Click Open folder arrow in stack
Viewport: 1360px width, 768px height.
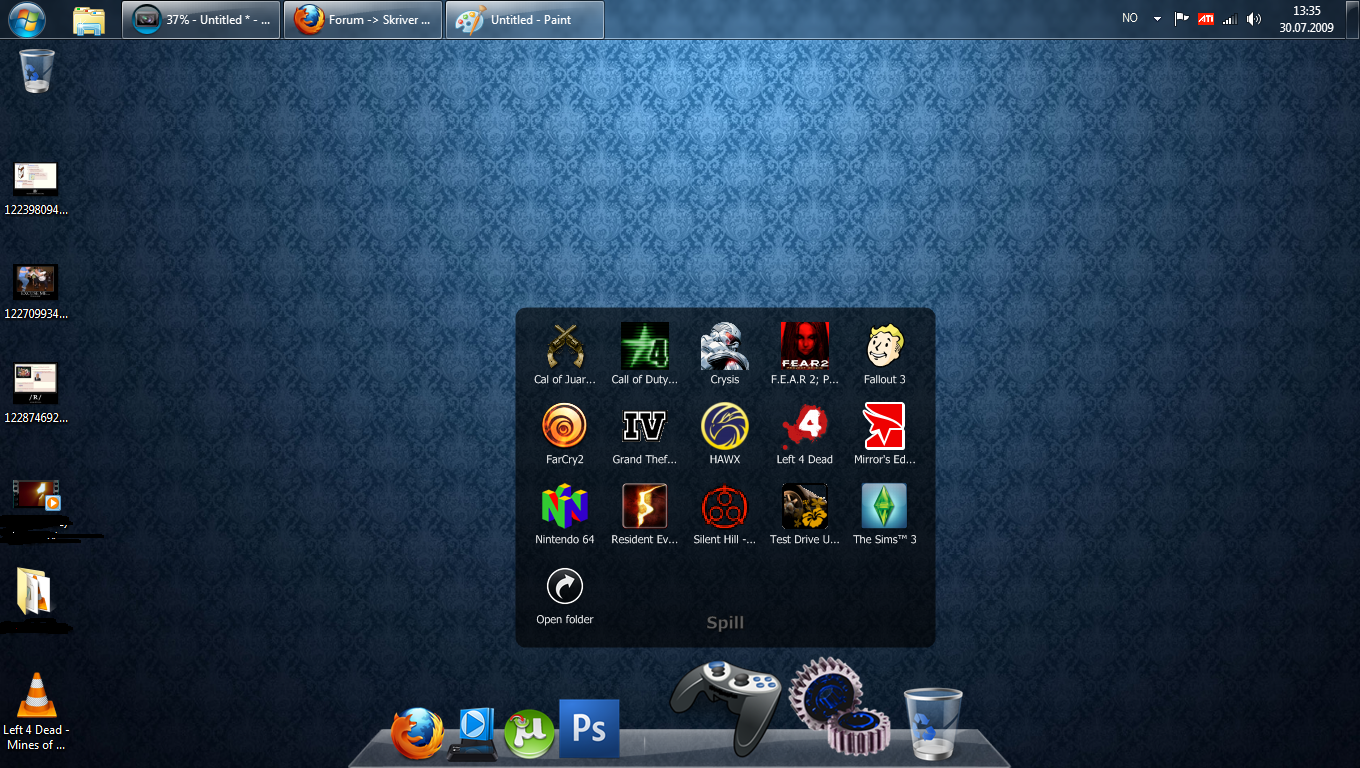coord(565,587)
